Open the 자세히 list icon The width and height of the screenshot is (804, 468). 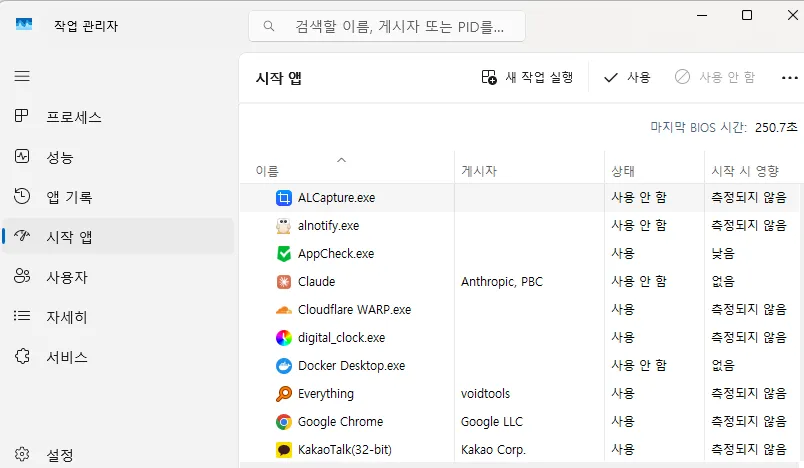(22, 316)
